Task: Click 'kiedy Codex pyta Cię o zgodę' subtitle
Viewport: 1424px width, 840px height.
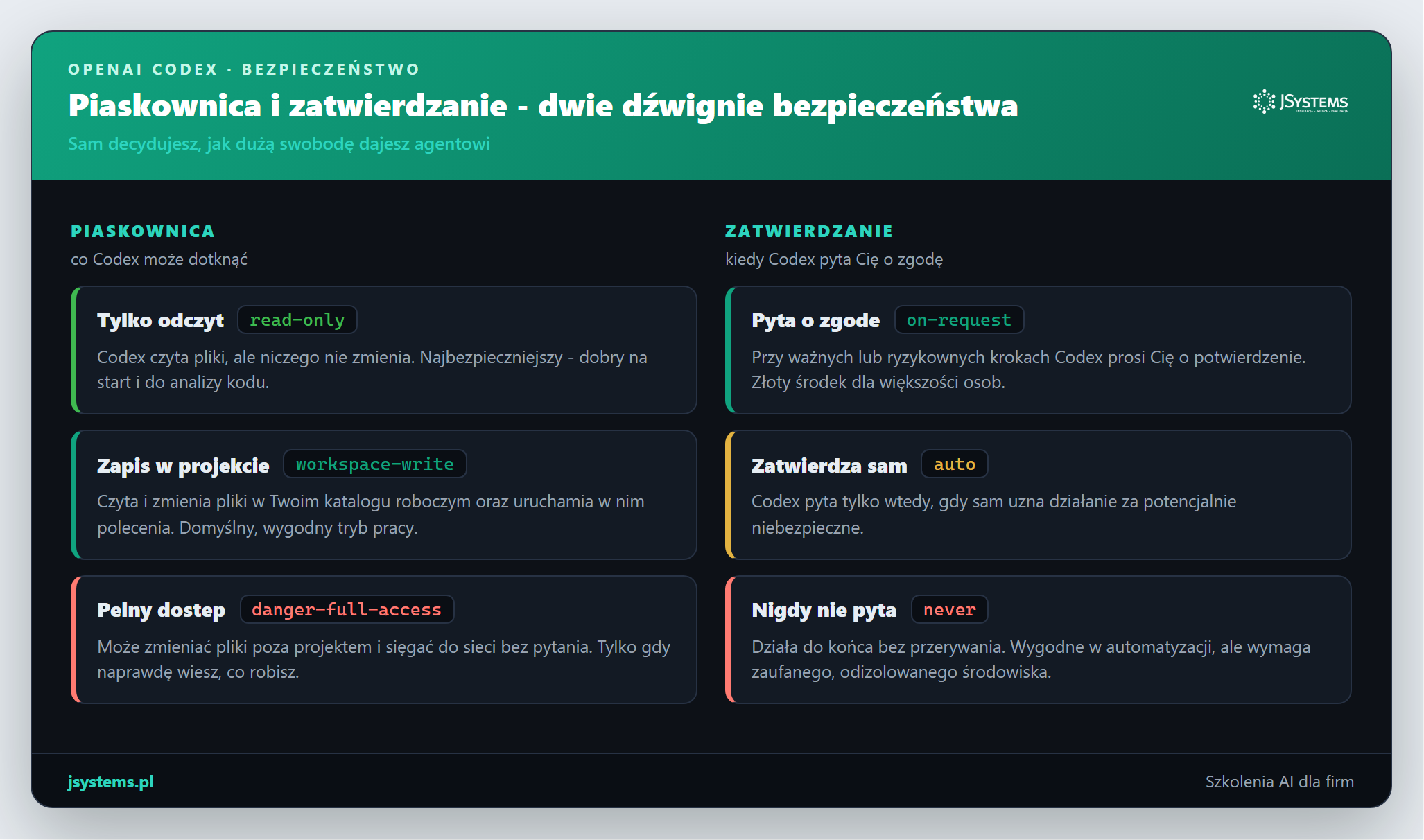Action: click(x=834, y=259)
